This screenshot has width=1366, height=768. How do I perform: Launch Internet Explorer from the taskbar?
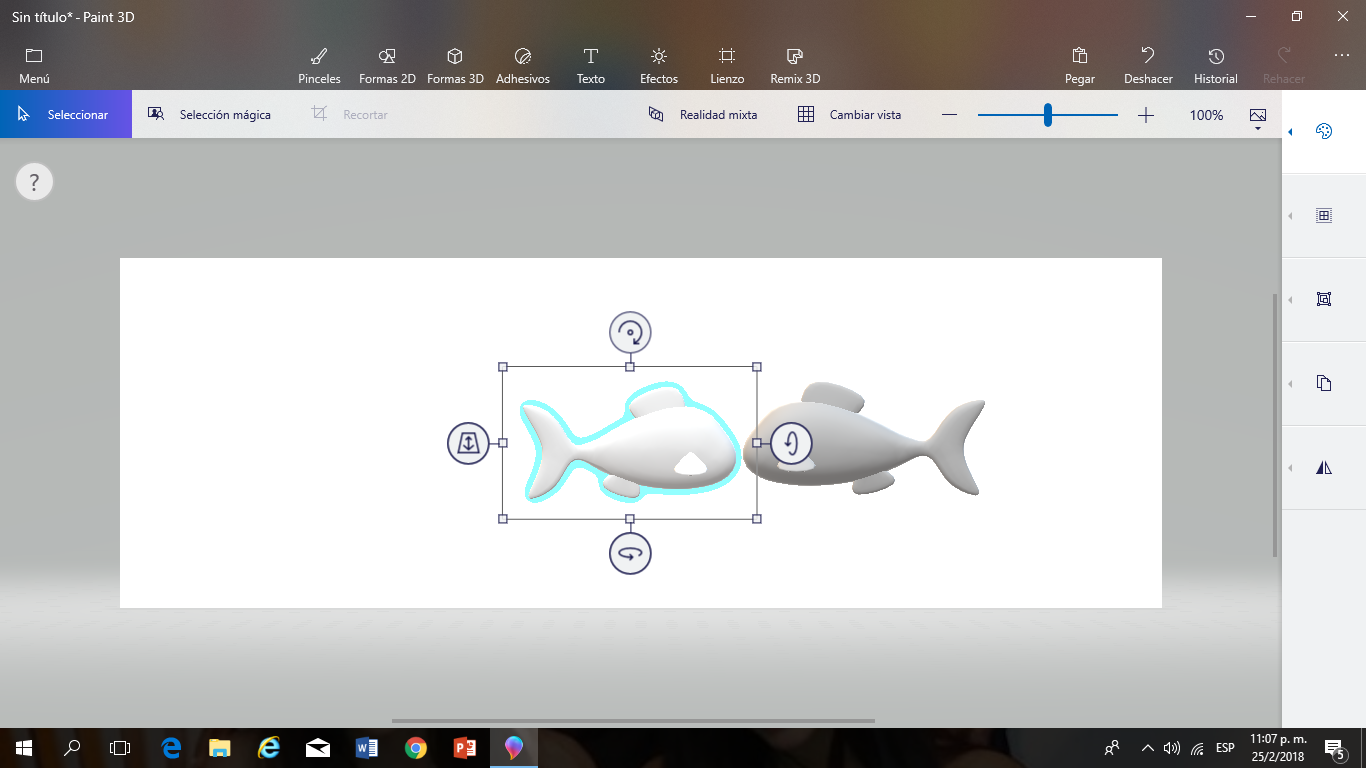coord(269,748)
